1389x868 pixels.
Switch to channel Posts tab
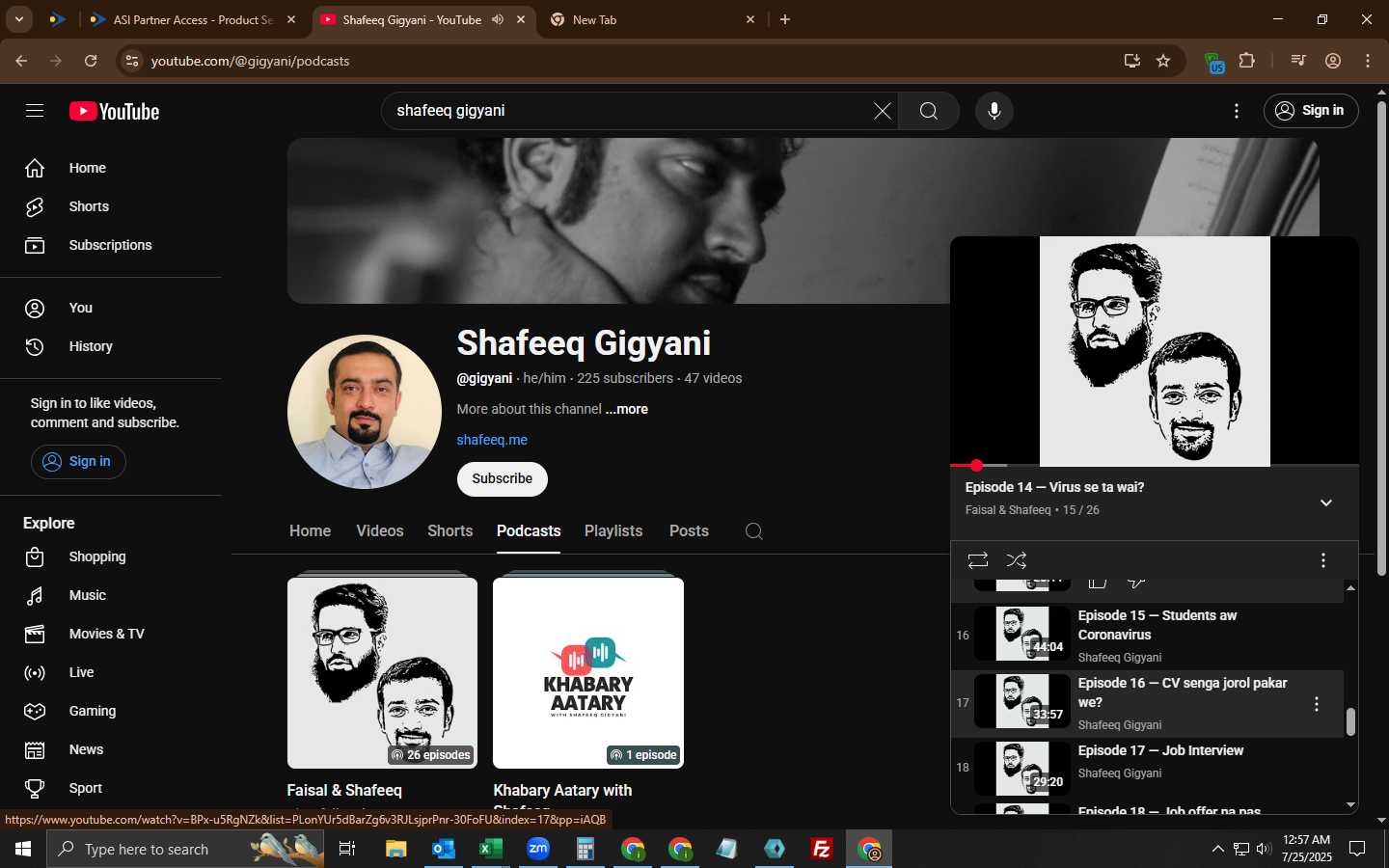click(x=689, y=531)
